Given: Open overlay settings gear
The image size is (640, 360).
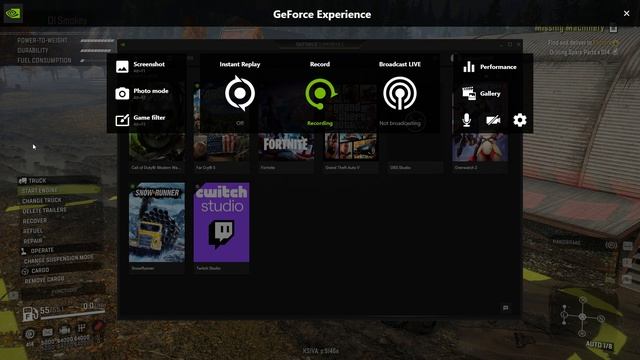Looking at the screenshot, I should click(520, 120).
